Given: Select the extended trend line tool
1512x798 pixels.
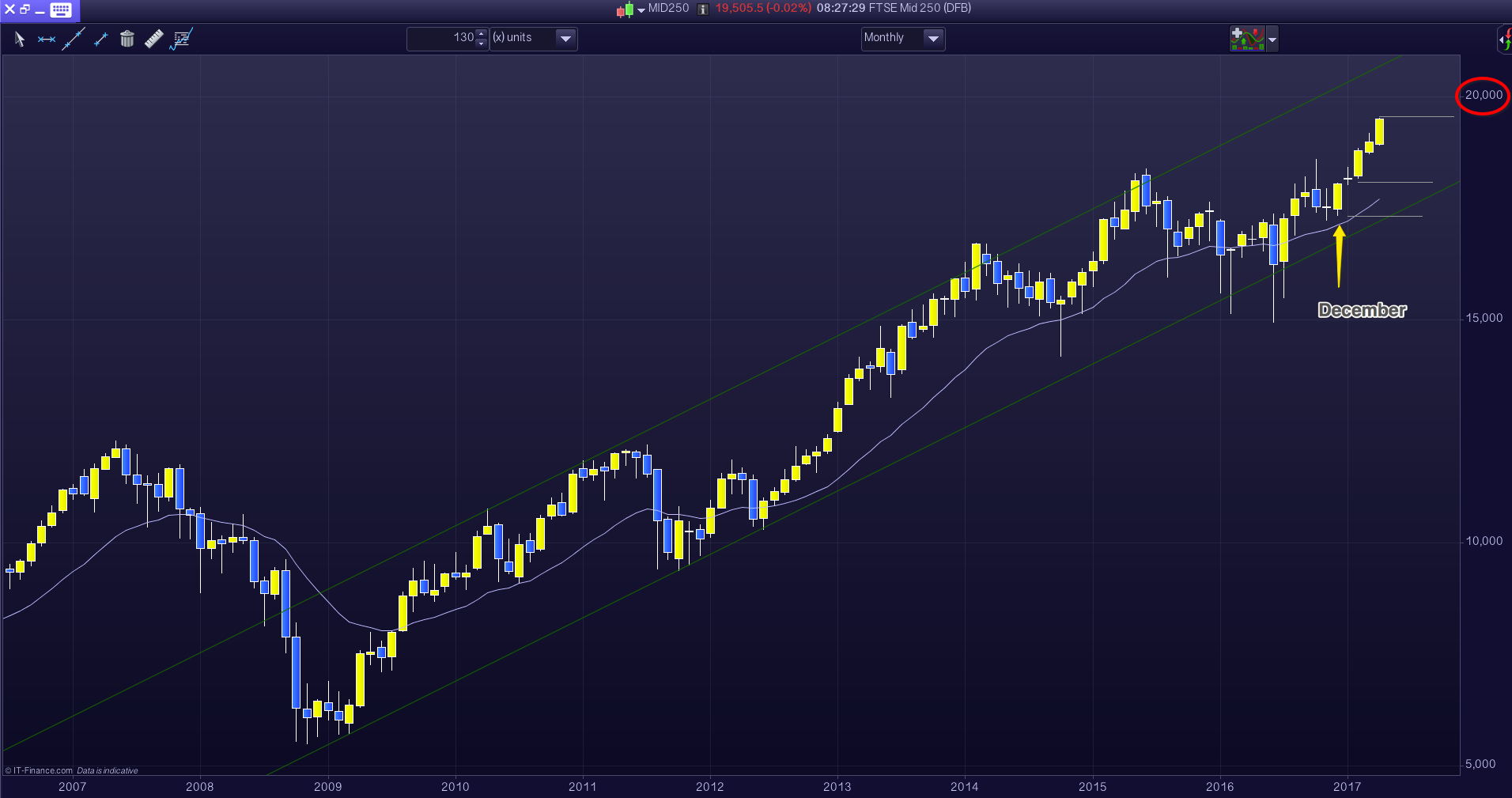Looking at the screenshot, I should tap(74, 39).
